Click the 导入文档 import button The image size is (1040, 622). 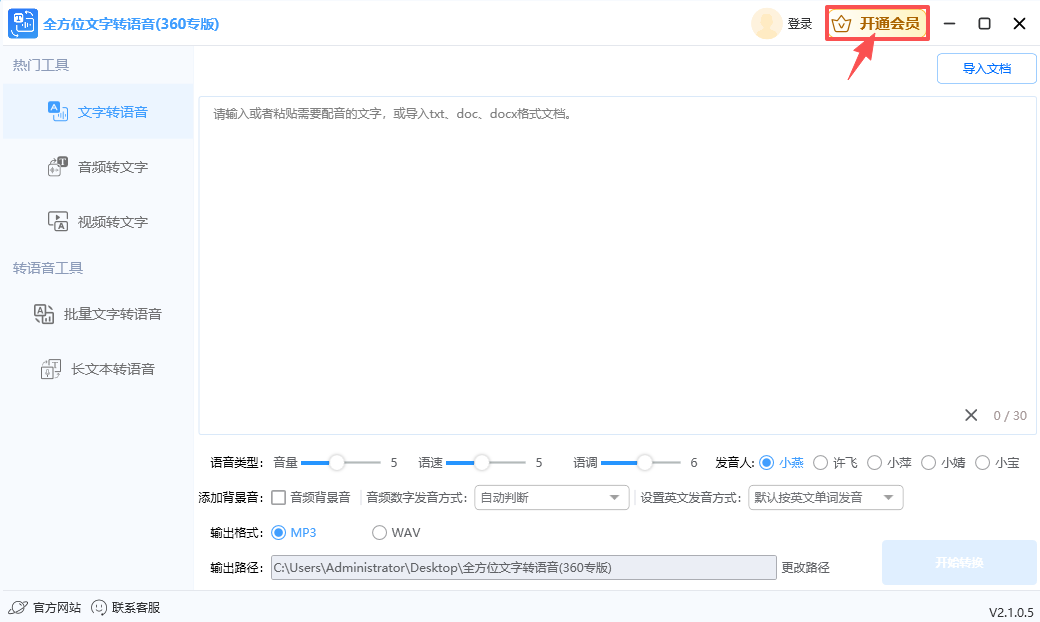[x=986, y=69]
